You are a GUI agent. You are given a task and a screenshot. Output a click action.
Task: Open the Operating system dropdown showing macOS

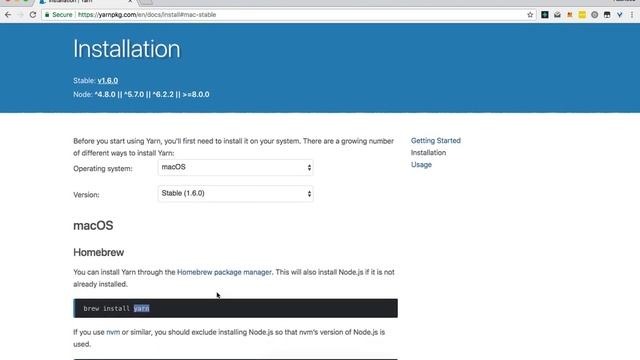236,167
